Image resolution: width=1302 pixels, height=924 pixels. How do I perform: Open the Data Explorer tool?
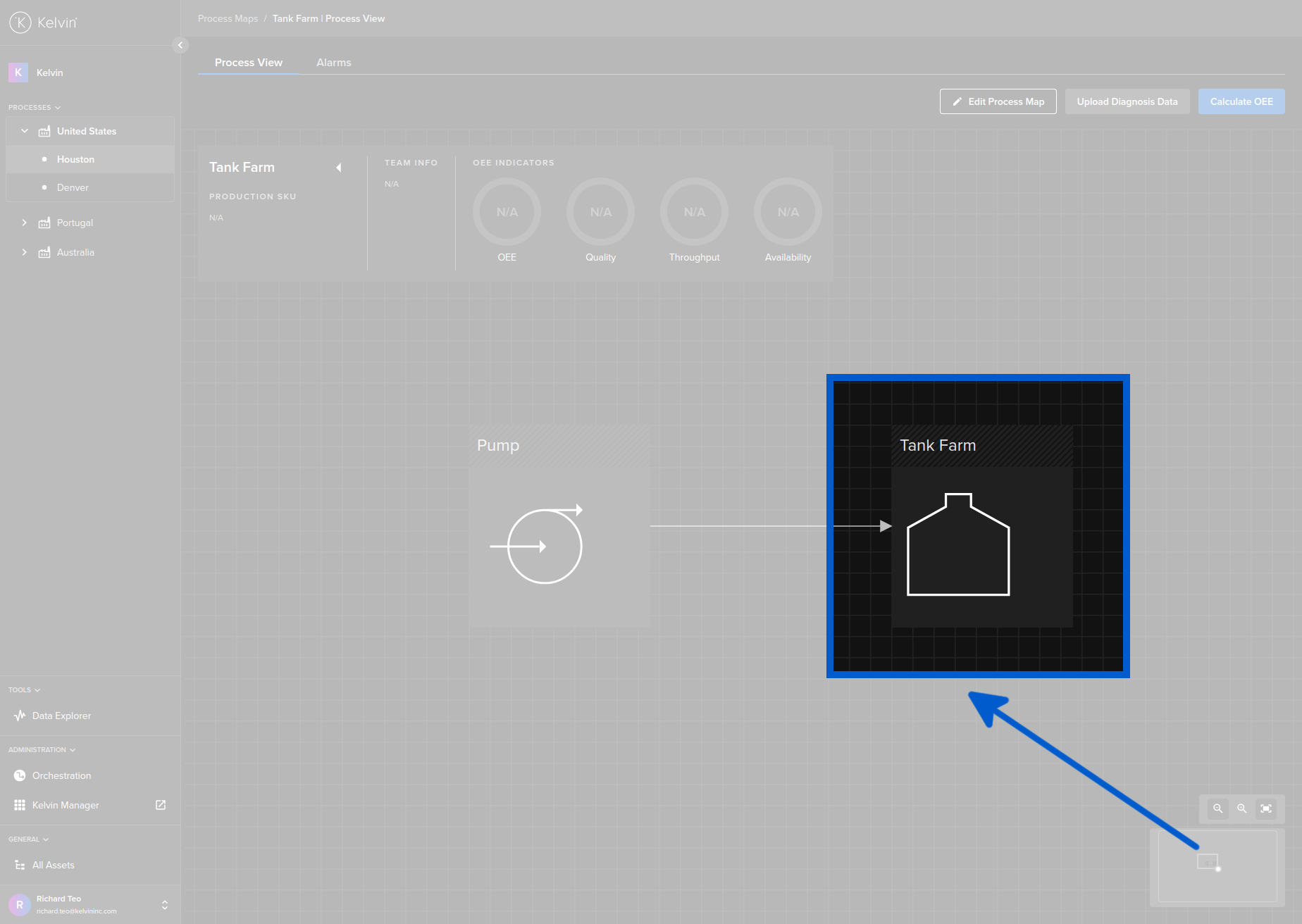(61, 716)
